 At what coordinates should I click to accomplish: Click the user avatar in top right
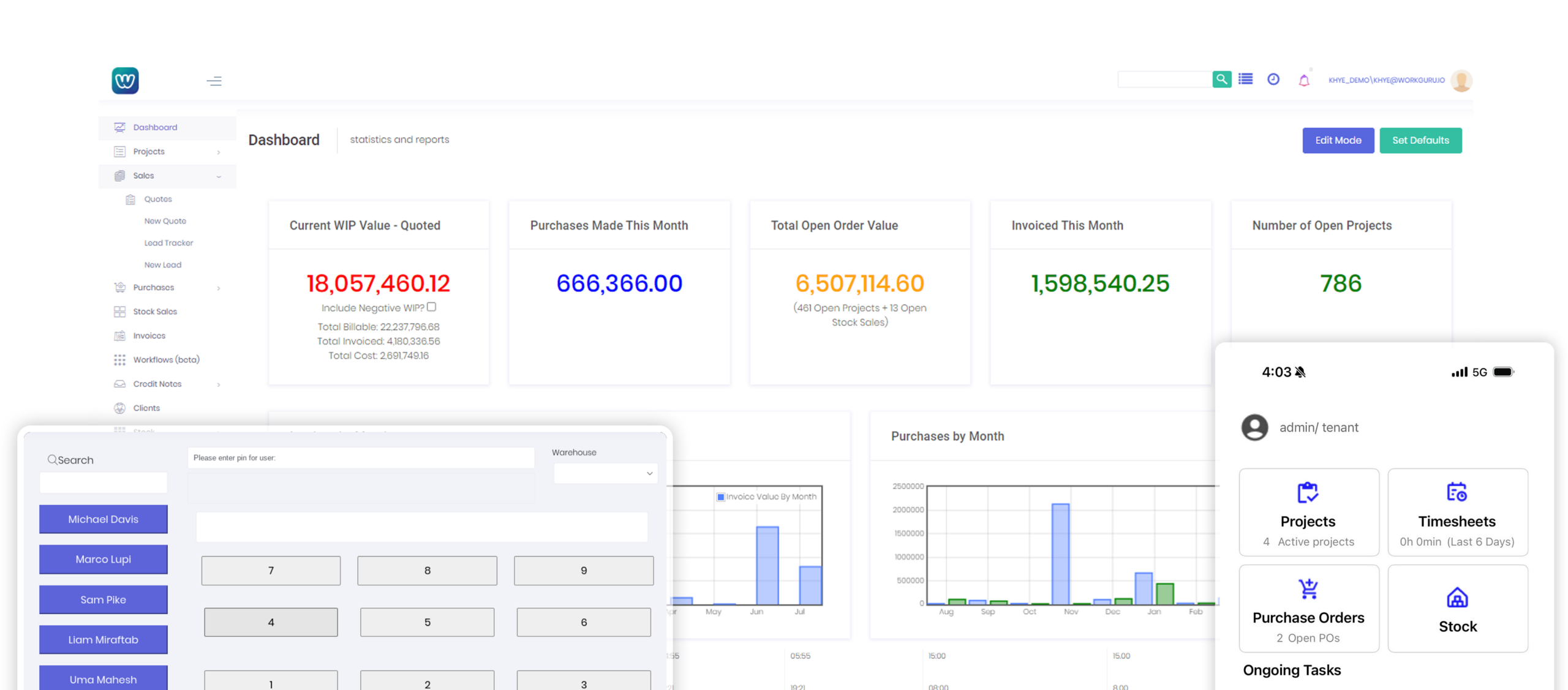[x=1461, y=81]
